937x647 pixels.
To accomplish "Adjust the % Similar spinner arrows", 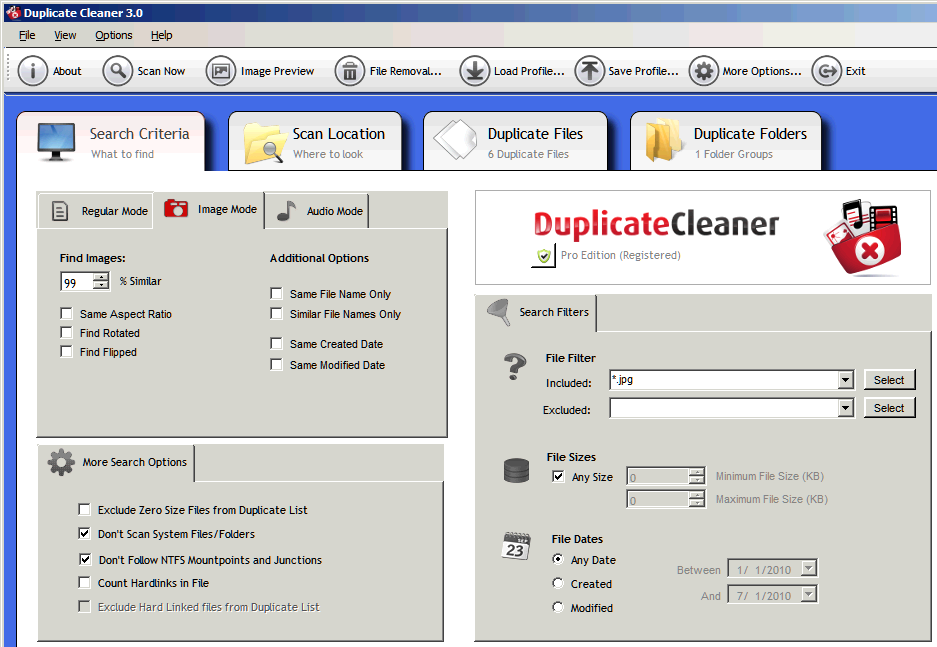I will click(x=101, y=281).
